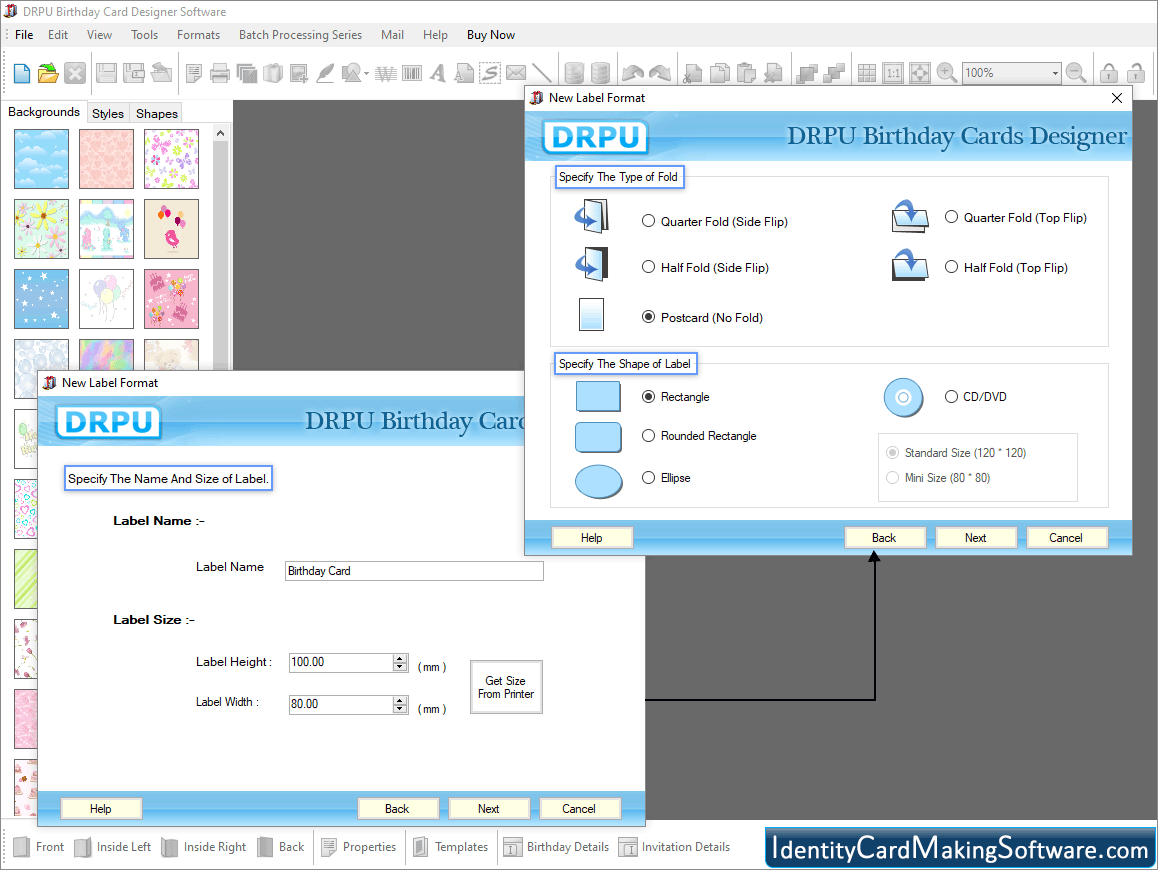Click the Save floppy disk toolbar icon
The width and height of the screenshot is (1158, 870).
(x=106, y=73)
